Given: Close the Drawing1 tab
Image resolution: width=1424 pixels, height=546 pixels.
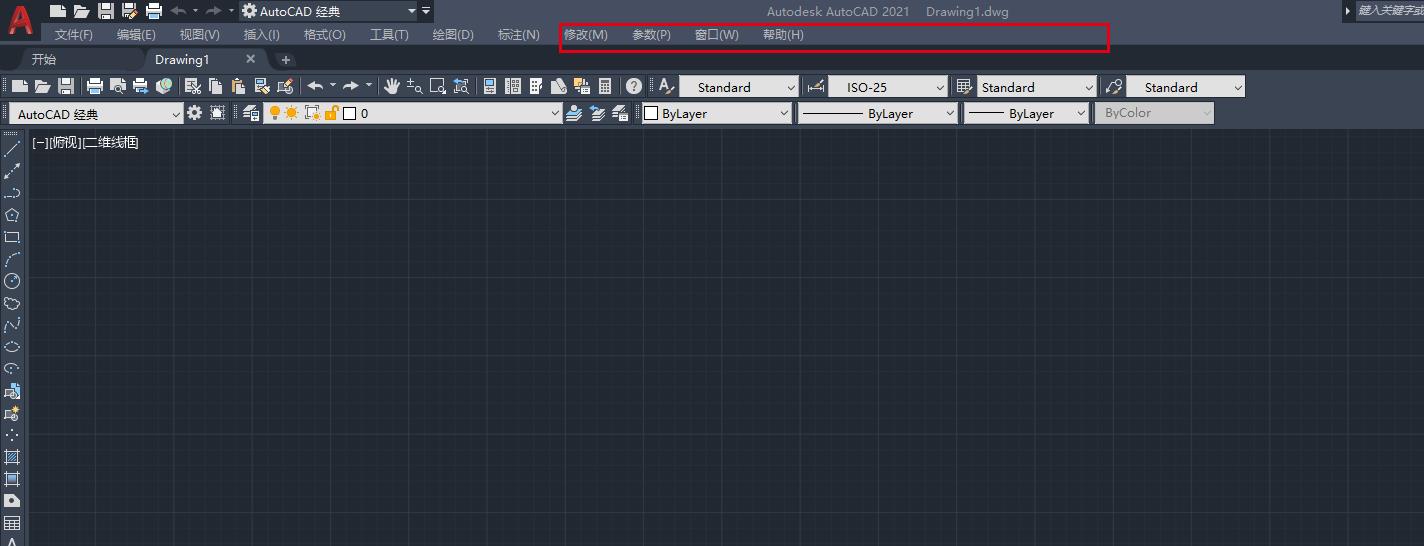Looking at the screenshot, I should point(251,59).
